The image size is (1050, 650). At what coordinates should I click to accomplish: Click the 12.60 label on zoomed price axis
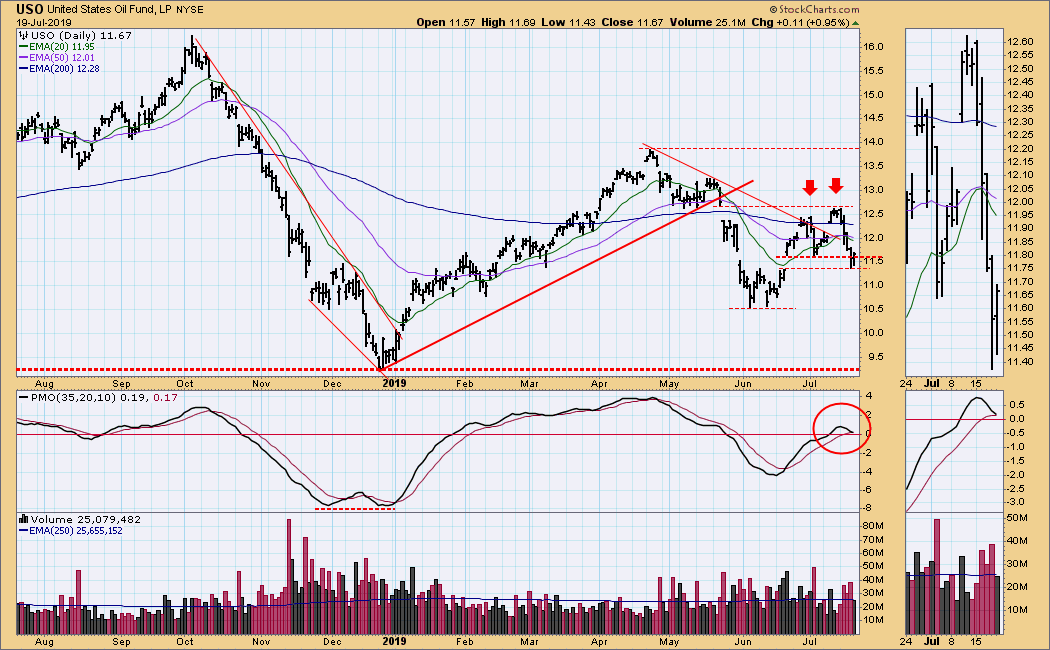pos(1019,42)
